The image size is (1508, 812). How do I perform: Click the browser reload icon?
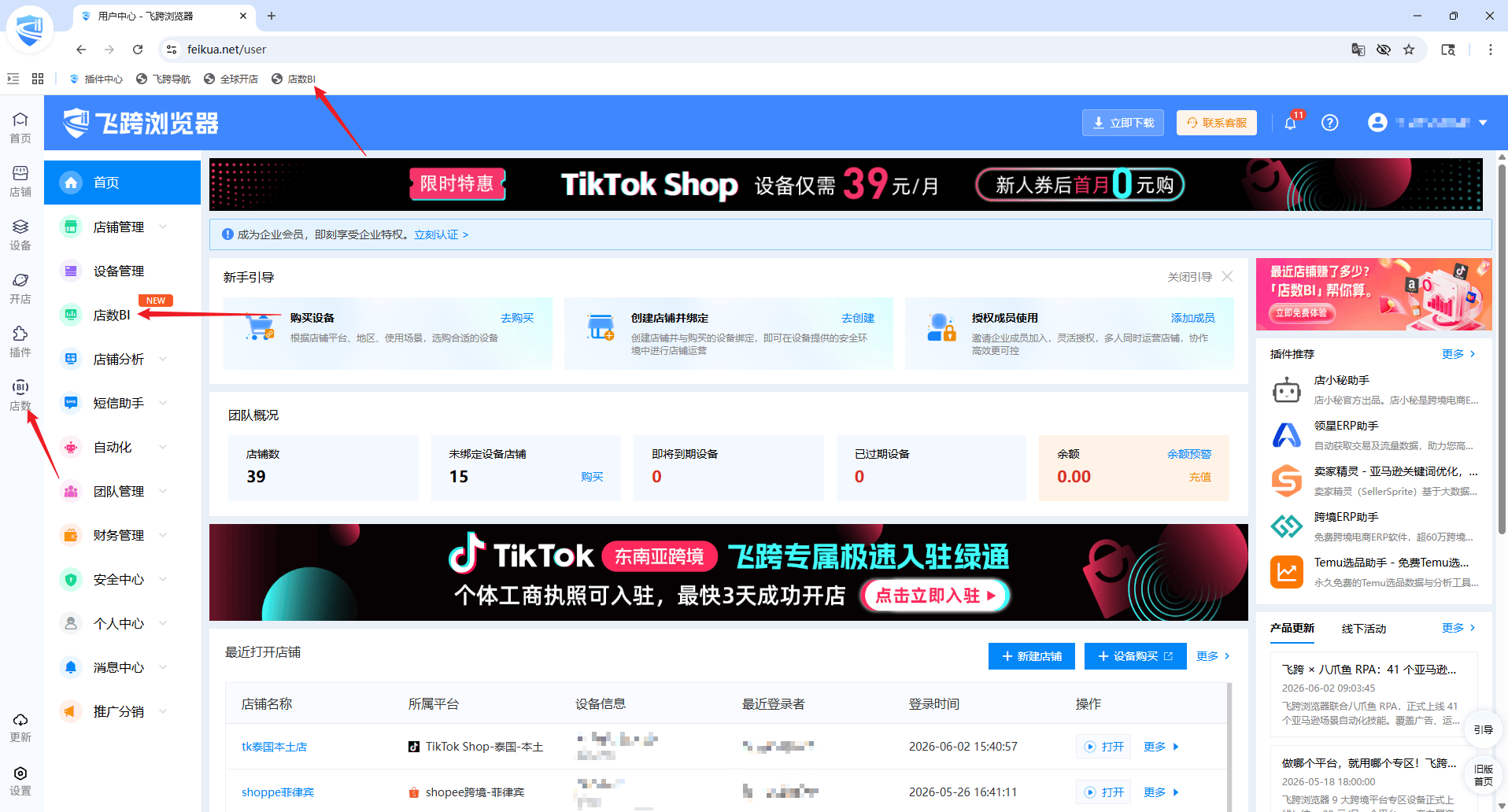(x=138, y=50)
